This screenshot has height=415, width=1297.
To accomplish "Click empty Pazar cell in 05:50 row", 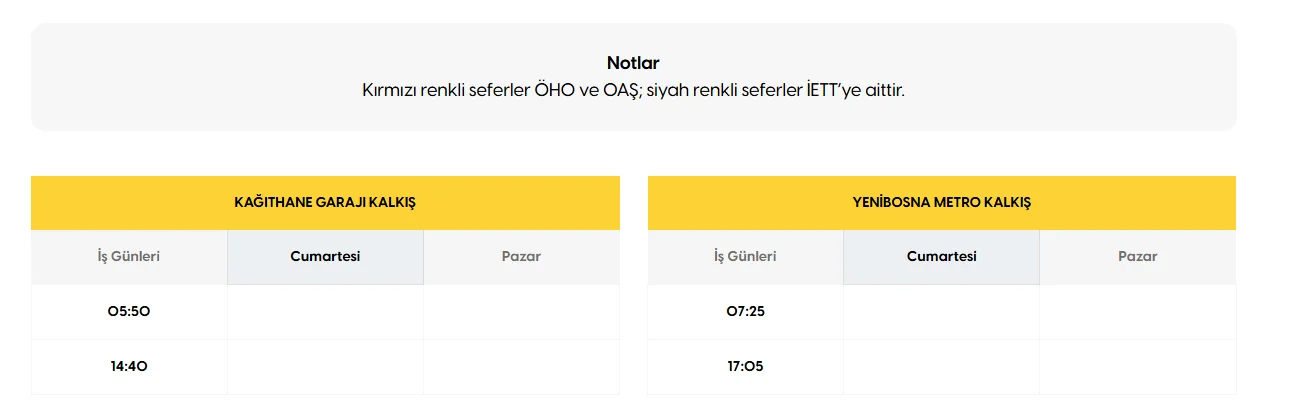I will 521,311.
